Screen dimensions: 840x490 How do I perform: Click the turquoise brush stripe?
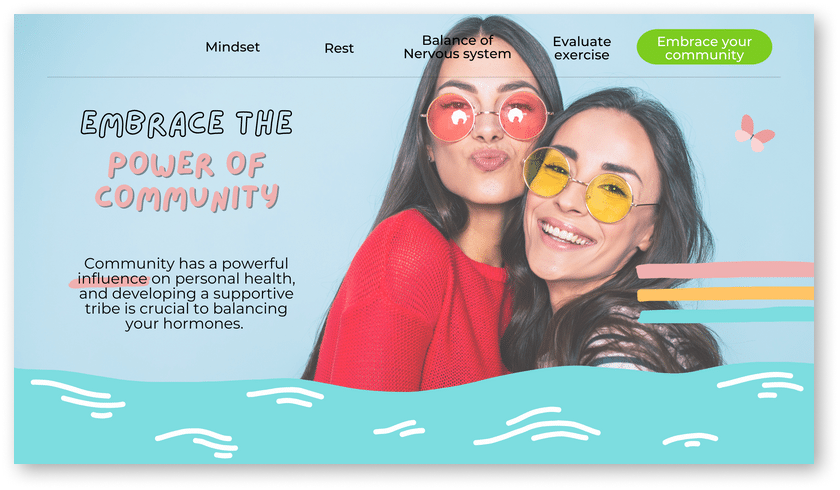click(726, 314)
